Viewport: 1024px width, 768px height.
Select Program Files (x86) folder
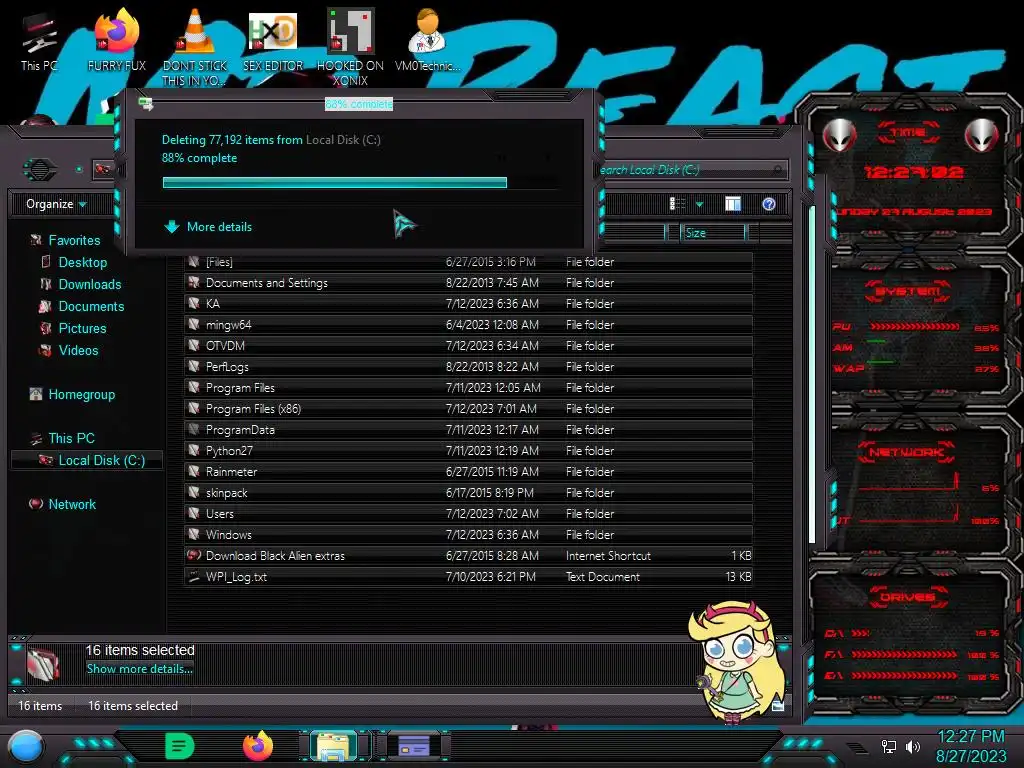468,409
